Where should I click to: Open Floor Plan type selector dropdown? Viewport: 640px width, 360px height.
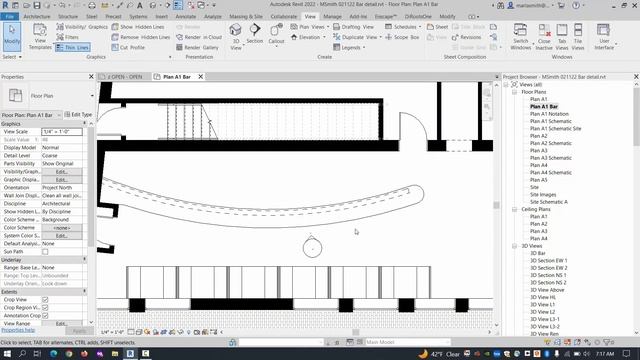(x=92, y=96)
